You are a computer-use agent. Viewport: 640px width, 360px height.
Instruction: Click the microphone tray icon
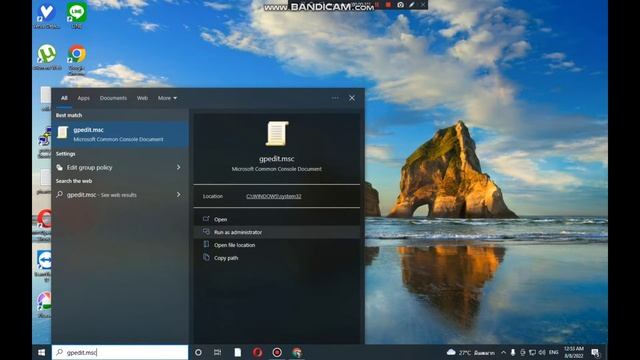click(x=513, y=352)
